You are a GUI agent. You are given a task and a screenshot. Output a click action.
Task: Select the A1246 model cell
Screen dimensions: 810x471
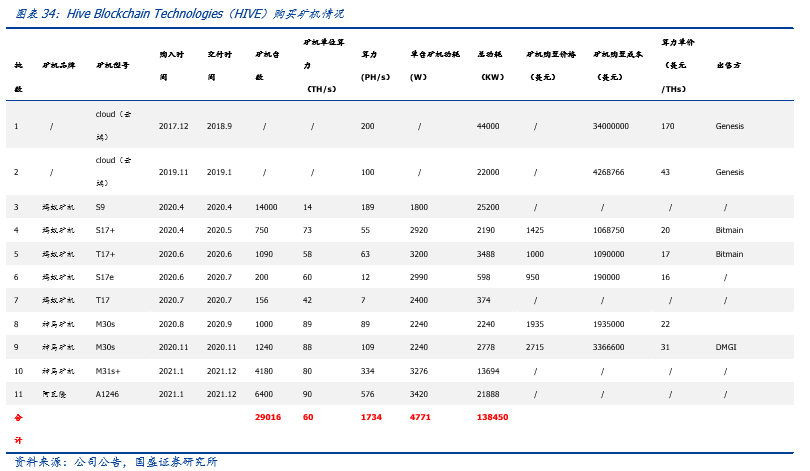click(107, 394)
